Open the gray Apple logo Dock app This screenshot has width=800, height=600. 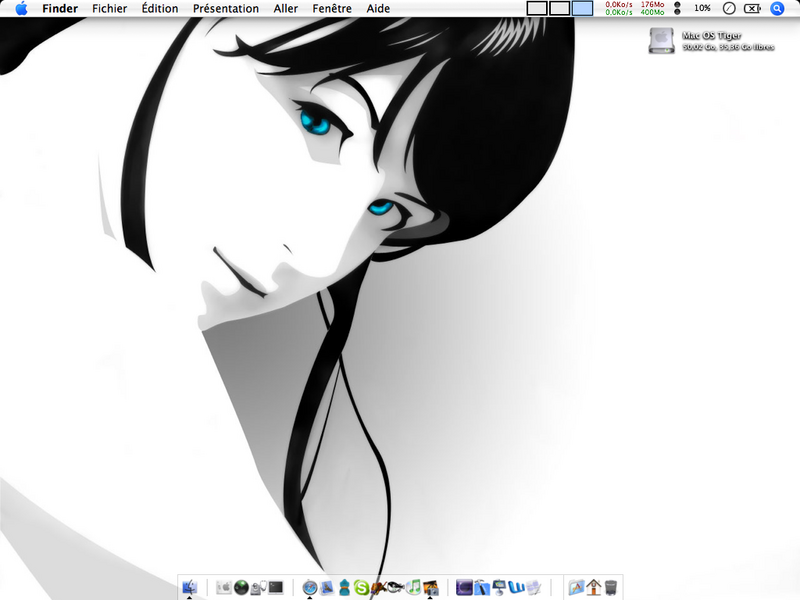tap(224, 587)
